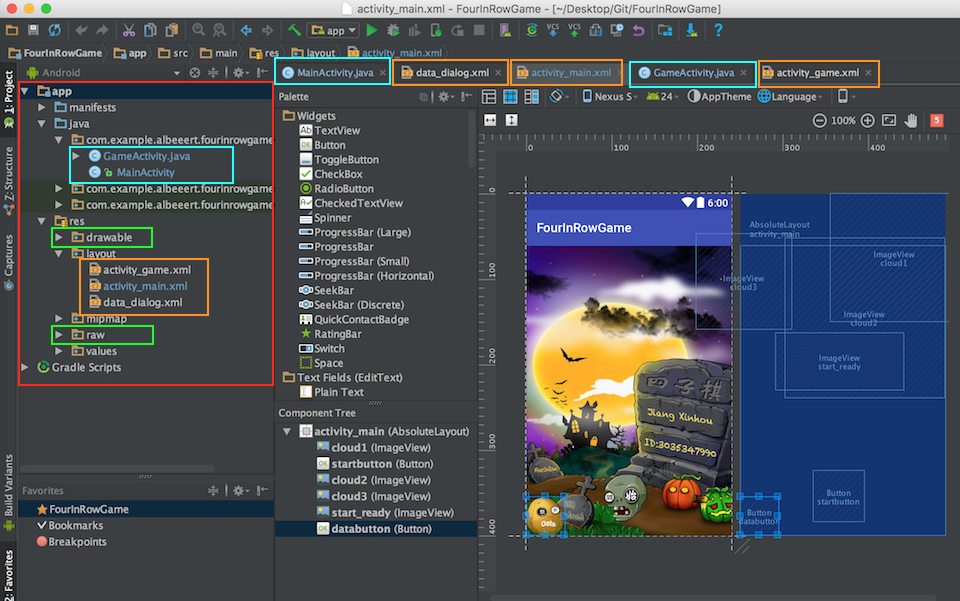Image resolution: width=960 pixels, height=601 pixels.
Task: Click the layout breadcrumb
Action: click(x=314, y=53)
